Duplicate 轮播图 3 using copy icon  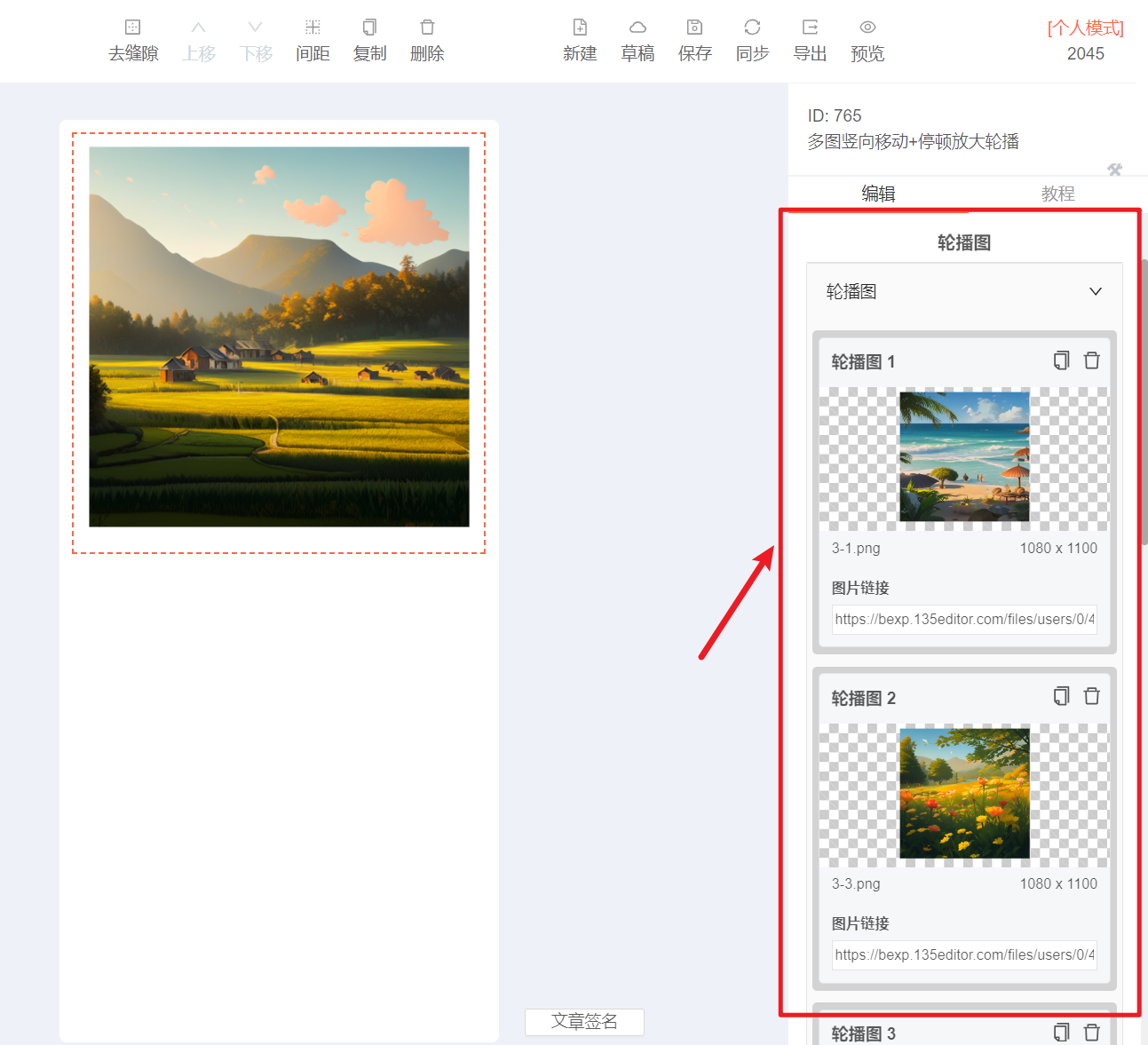tap(1062, 1033)
